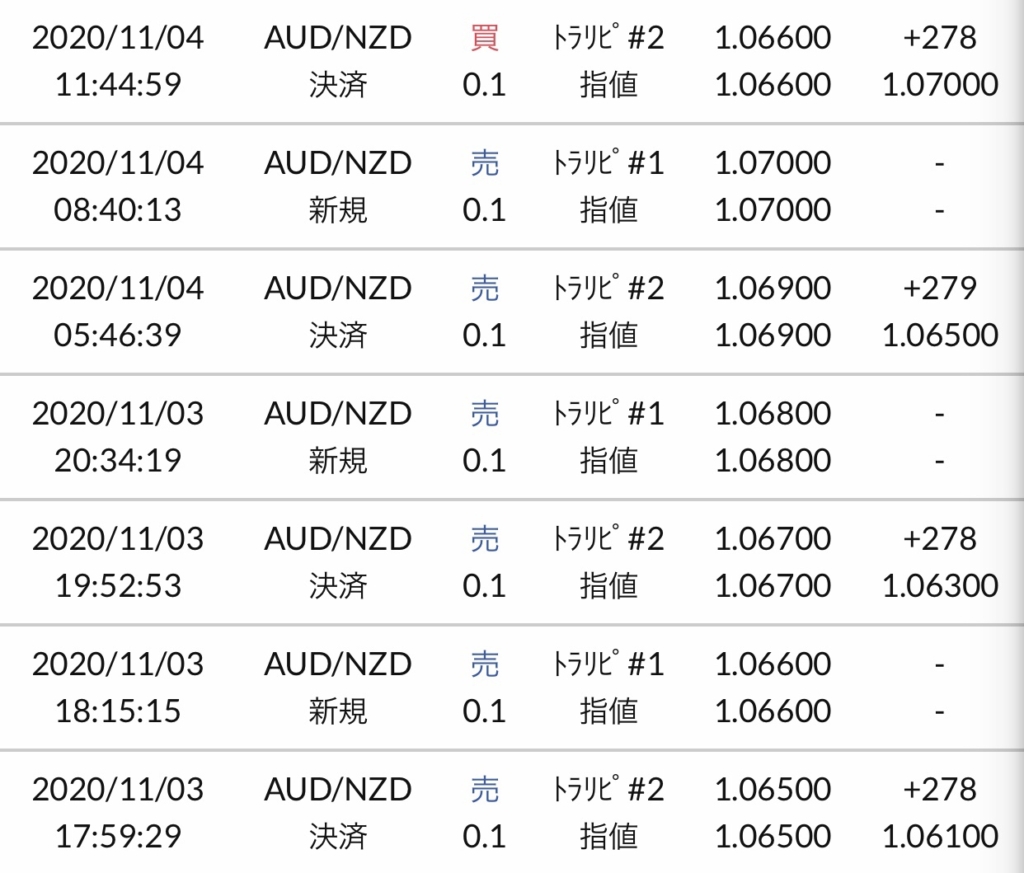Select the 2020/11/04 08:40:13 timestamp
The width and height of the screenshot is (1024, 873).
(x=118, y=186)
